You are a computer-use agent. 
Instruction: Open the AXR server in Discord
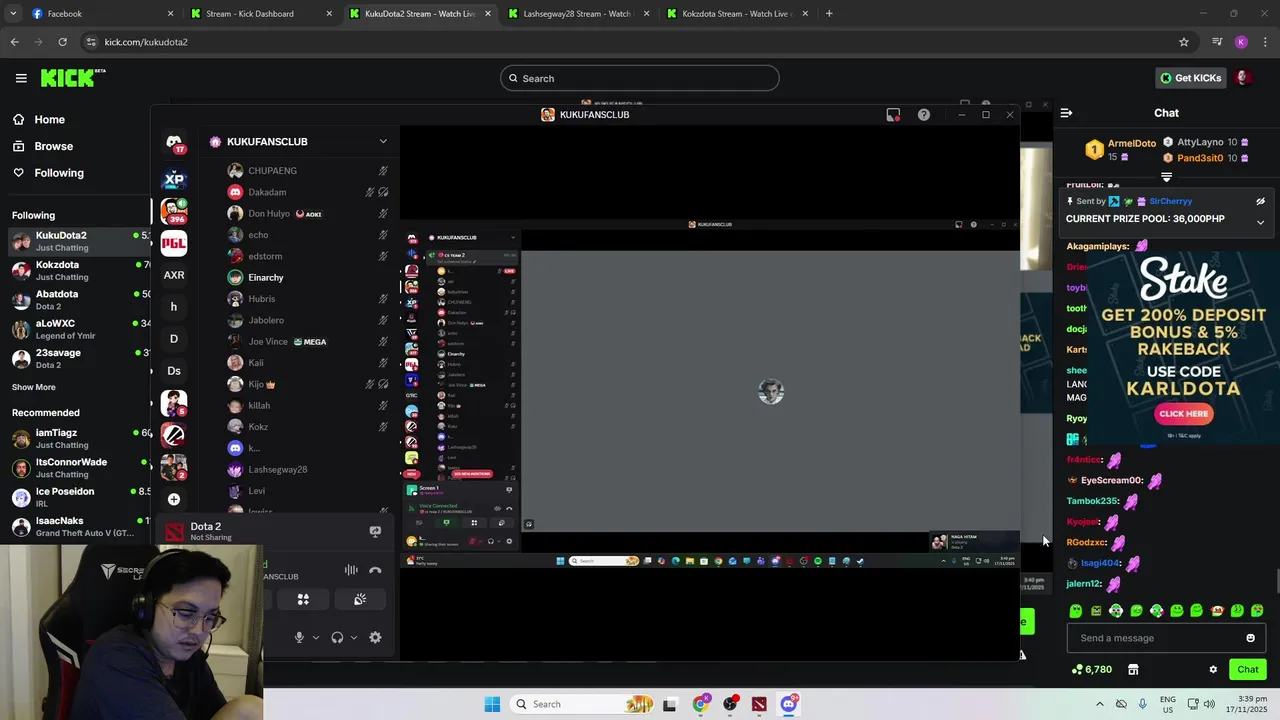[174, 275]
